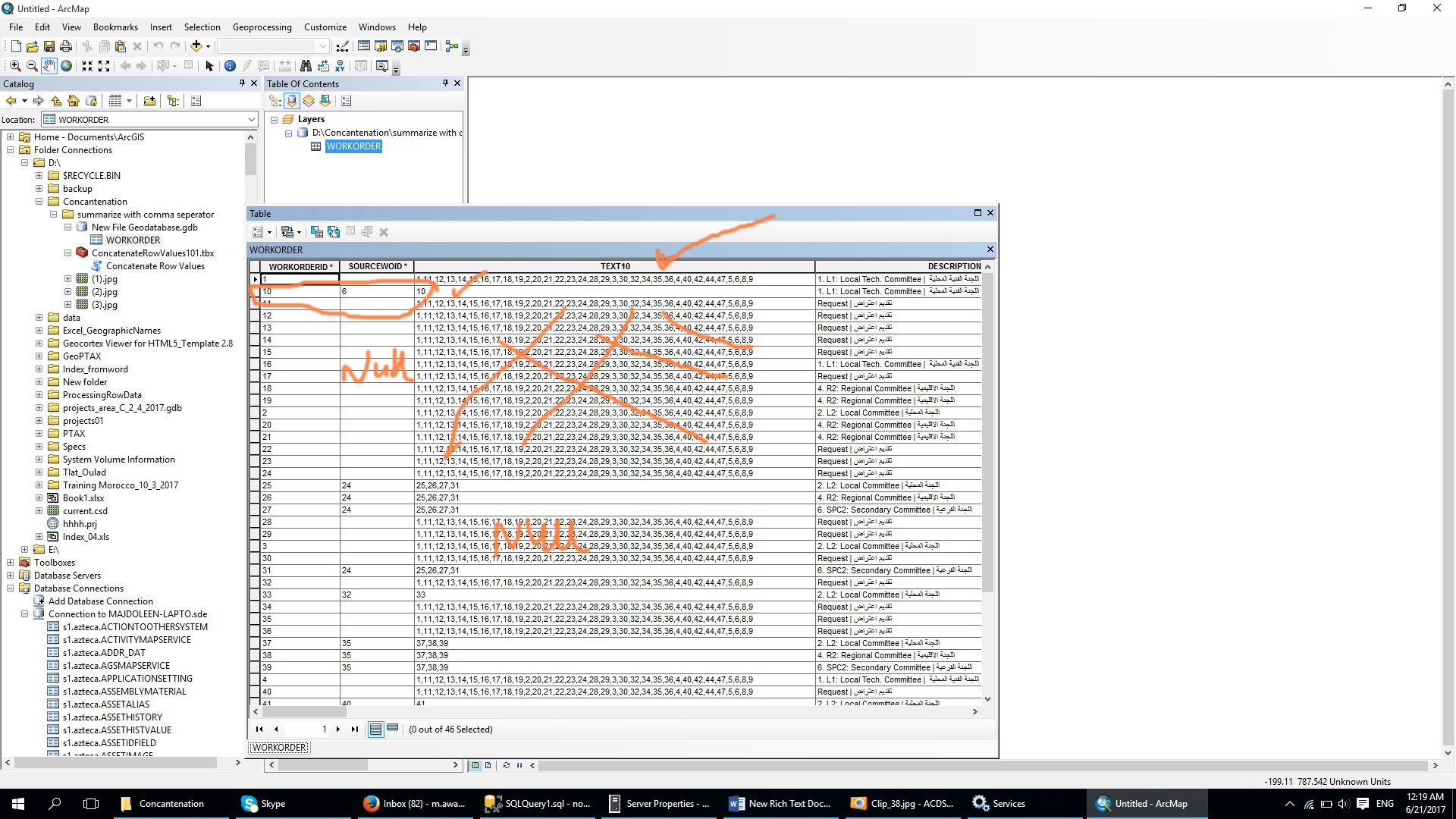This screenshot has width=1456, height=819.
Task: Open the Customize menu
Action: (325, 27)
